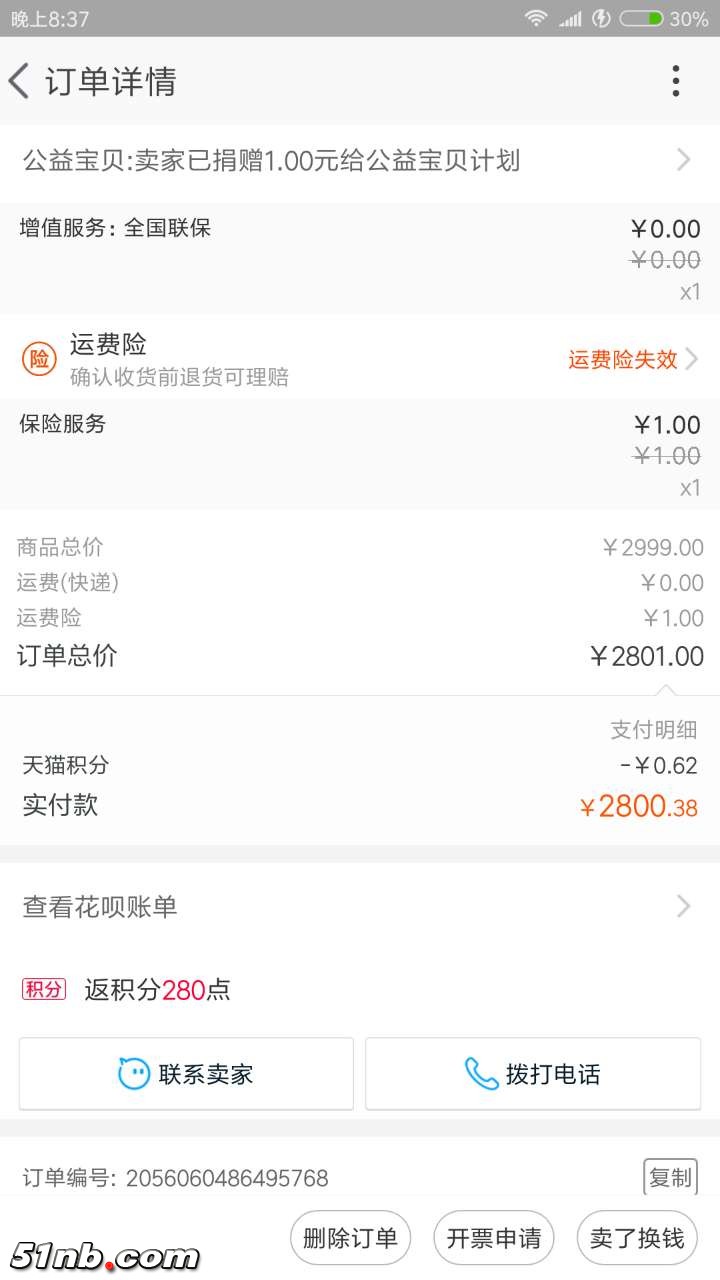Click the 开票申请 button
Image resolution: width=720 pixels, height=1280 pixels.
point(494,1238)
